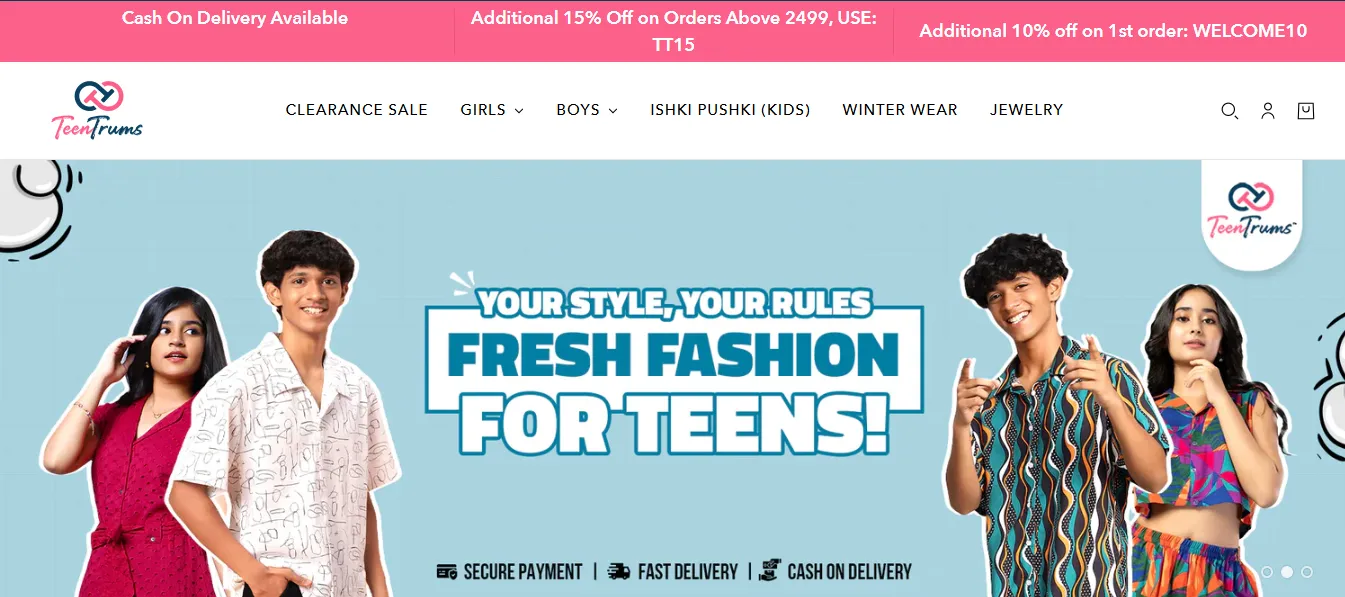The width and height of the screenshot is (1345, 597).
Task: Select the second carousel slide dot
Action: (x=1287, y=572)
